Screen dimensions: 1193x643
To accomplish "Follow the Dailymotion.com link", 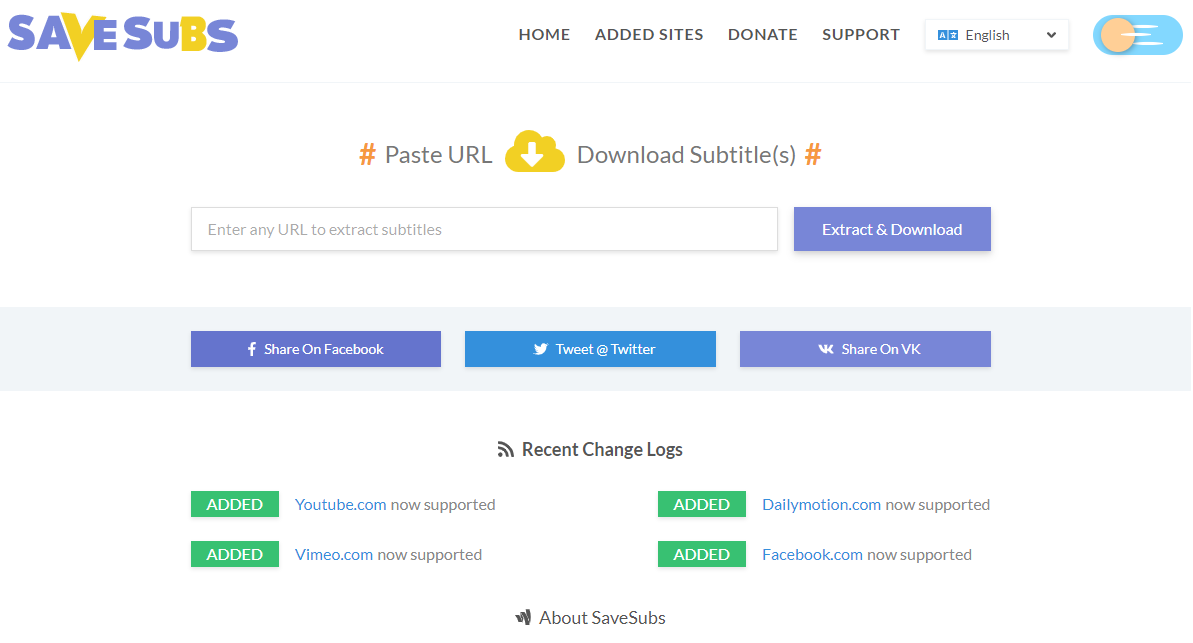I will pos(821,504).
